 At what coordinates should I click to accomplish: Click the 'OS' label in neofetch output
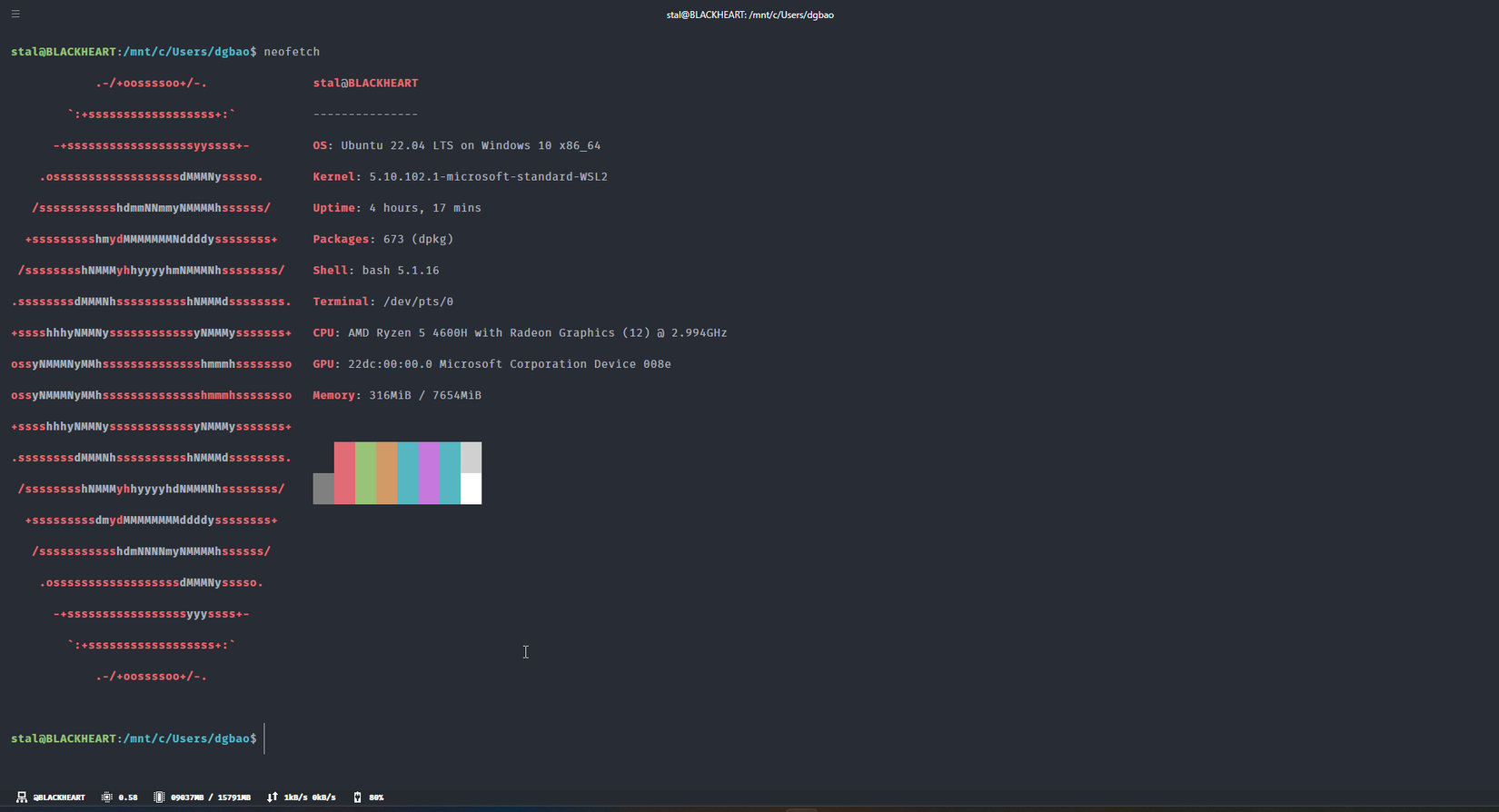[x=320, y=145]
